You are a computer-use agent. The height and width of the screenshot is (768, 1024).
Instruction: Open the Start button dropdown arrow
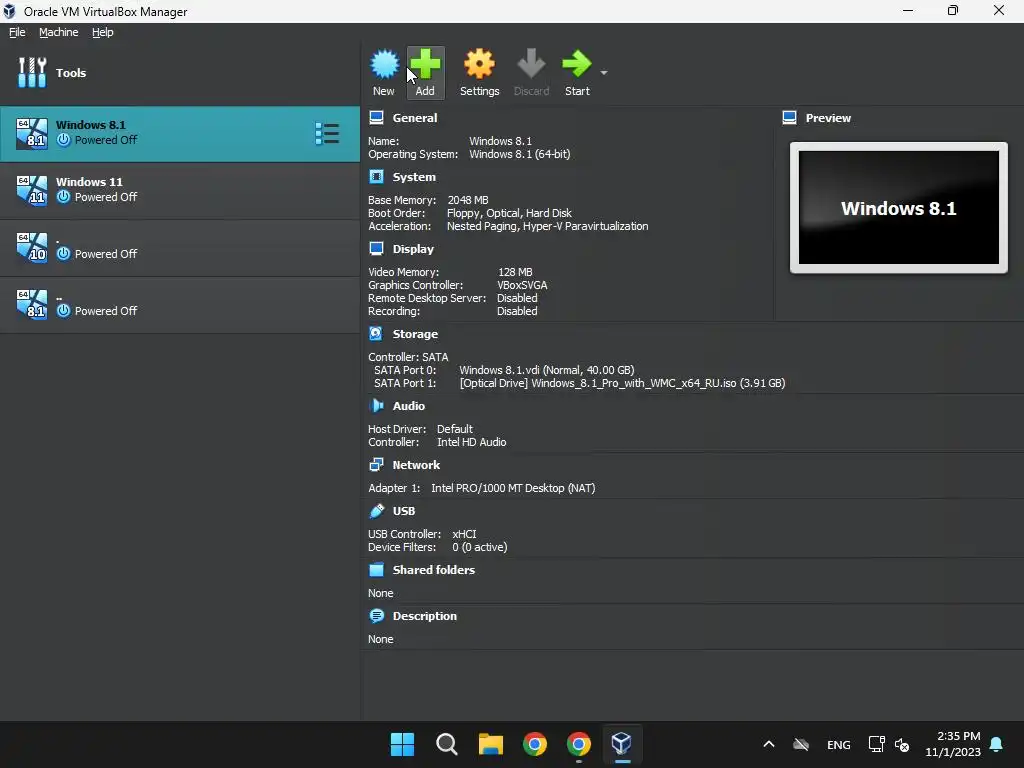[604, 72]
